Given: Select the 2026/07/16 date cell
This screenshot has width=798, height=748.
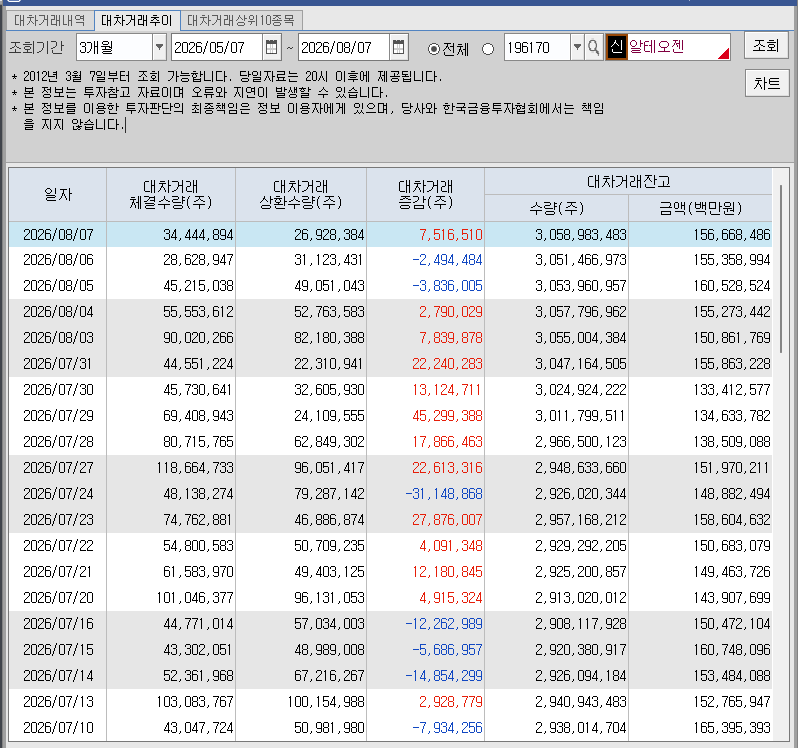Looking at the screenshot, I should [58, 624].
